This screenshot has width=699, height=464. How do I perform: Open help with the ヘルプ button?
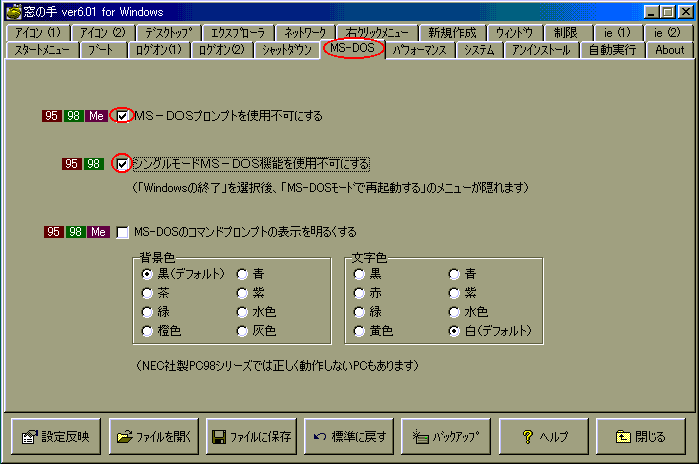pos(544,436)
